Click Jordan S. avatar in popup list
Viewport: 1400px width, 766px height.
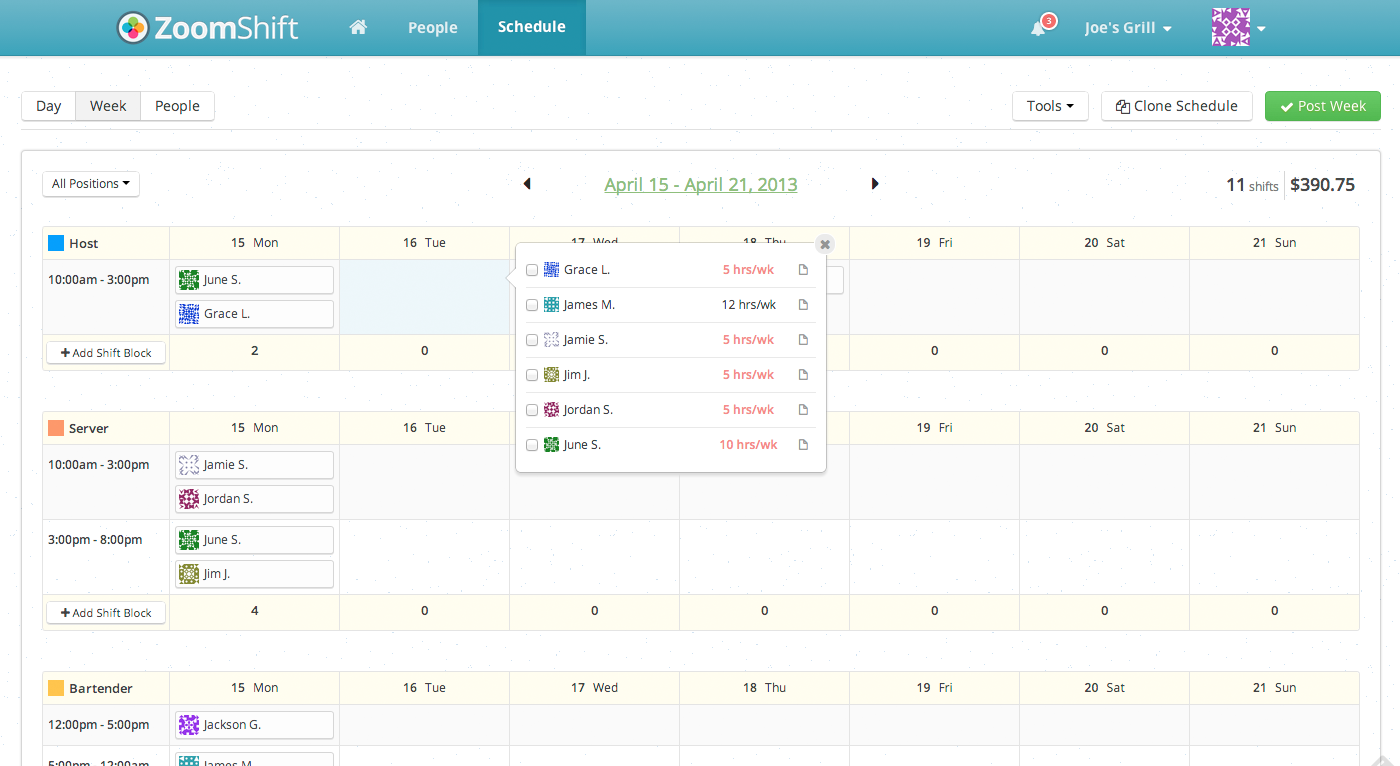[551, 410]
